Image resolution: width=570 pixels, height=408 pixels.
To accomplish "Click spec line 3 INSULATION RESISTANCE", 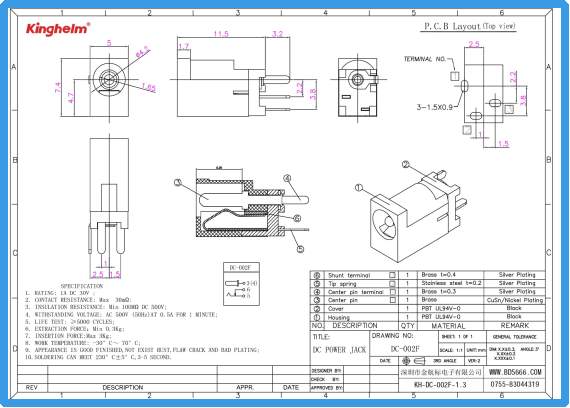I will (96, 307).
